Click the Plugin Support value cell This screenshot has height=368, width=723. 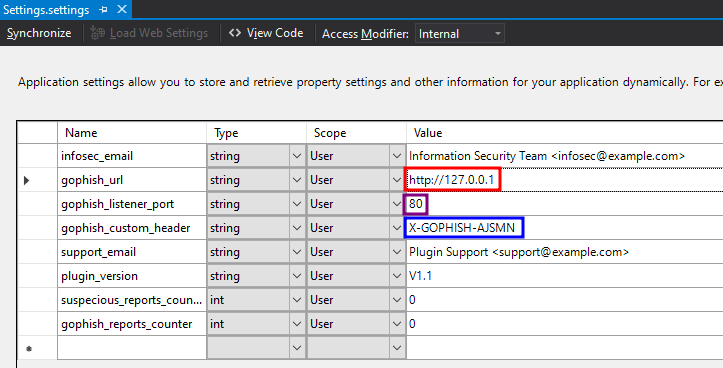click(x=564, y=252)
